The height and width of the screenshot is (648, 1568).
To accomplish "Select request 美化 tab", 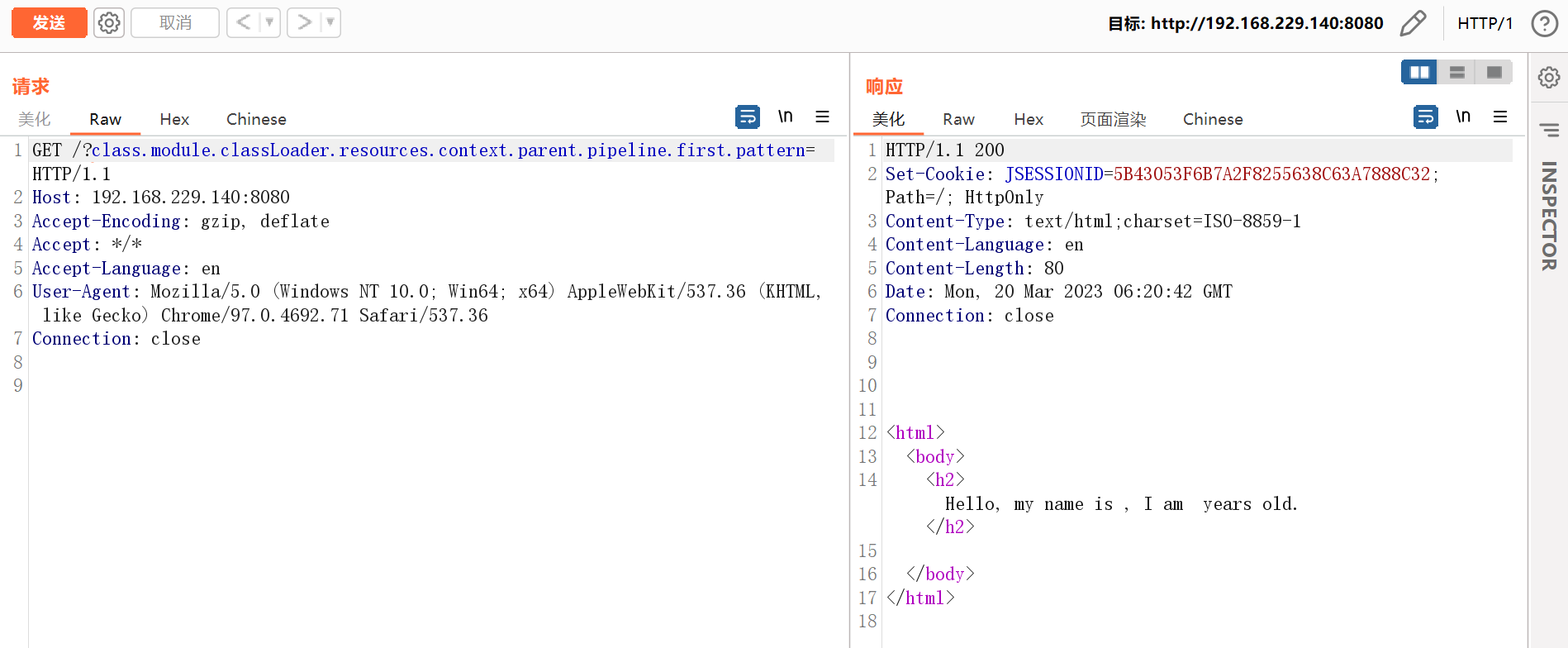I will [35, 119].
